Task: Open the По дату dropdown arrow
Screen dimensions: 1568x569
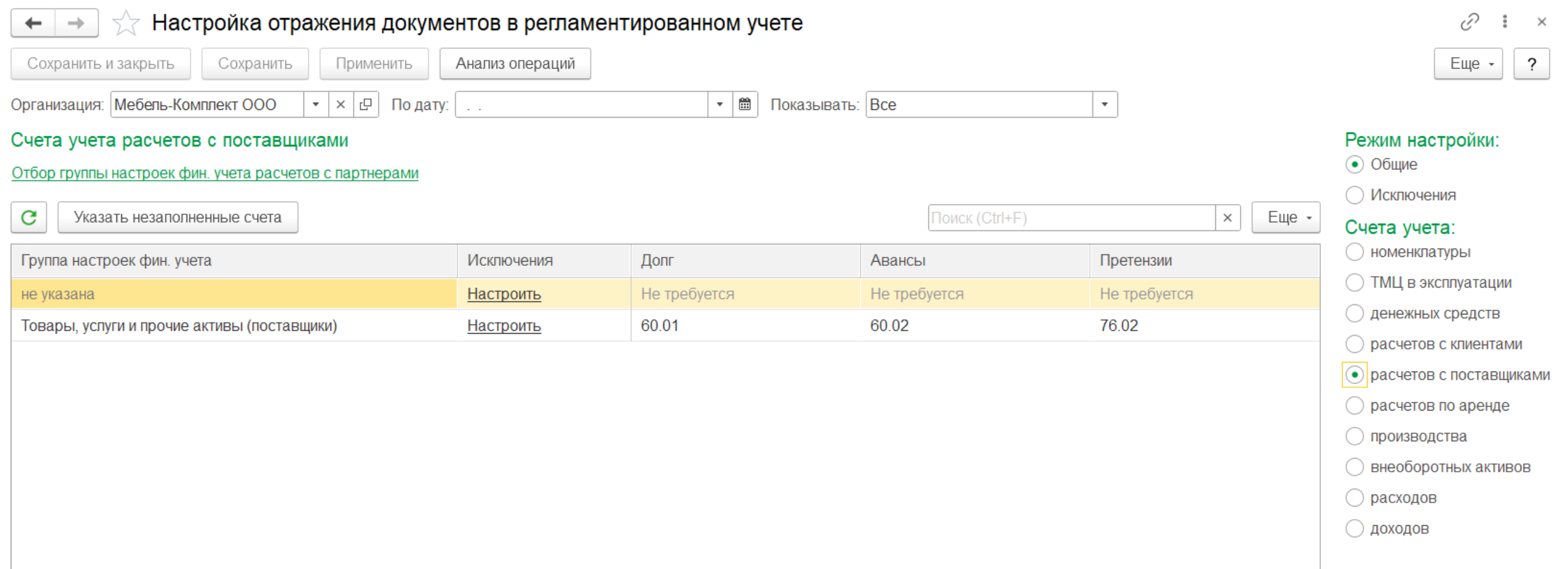Action: tap(719, 104)
